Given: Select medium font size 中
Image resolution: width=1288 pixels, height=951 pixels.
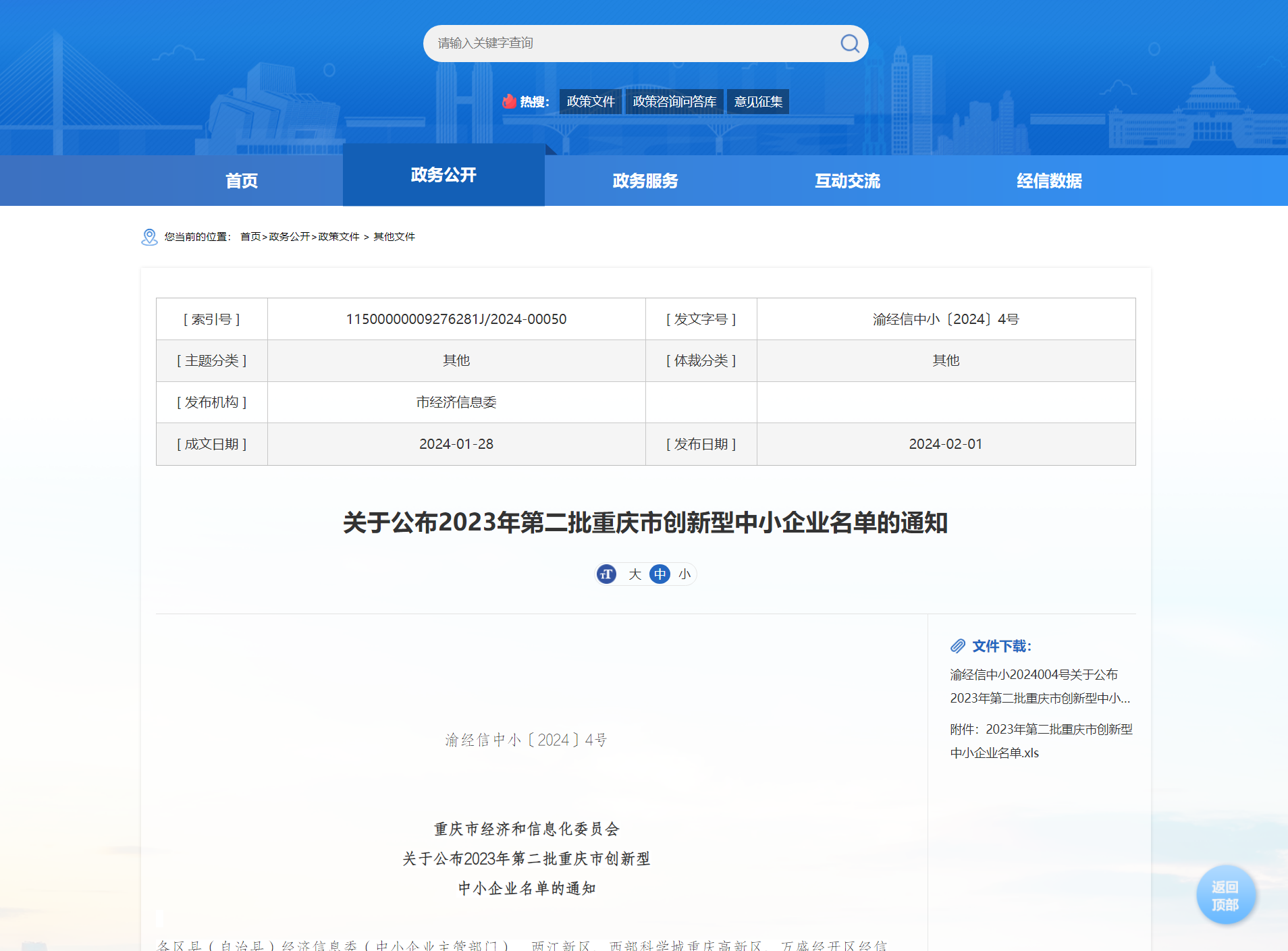Looking at the screenshot, I should click(x=660, y=574).
